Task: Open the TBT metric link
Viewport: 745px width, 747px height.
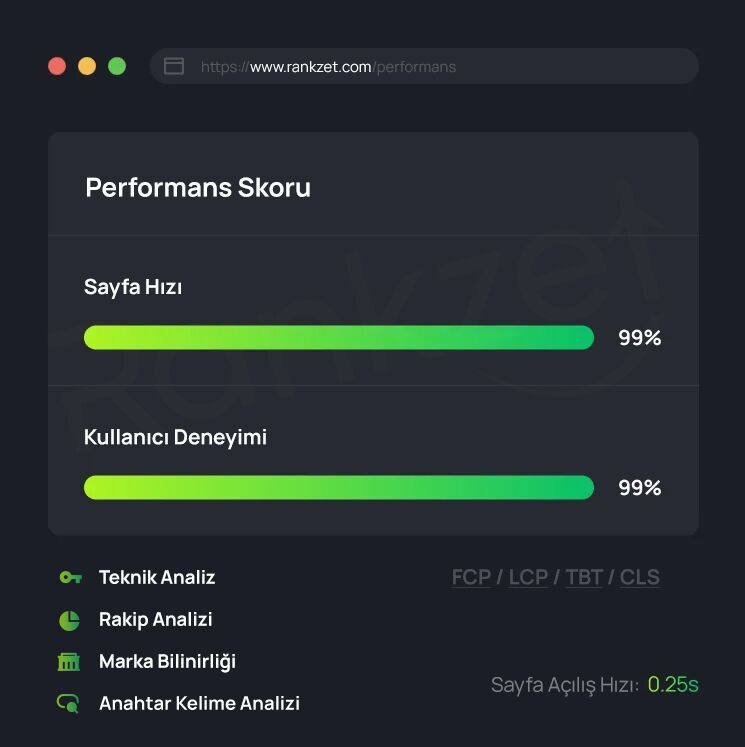Action: pyautogui.click(x=584, y=577)
